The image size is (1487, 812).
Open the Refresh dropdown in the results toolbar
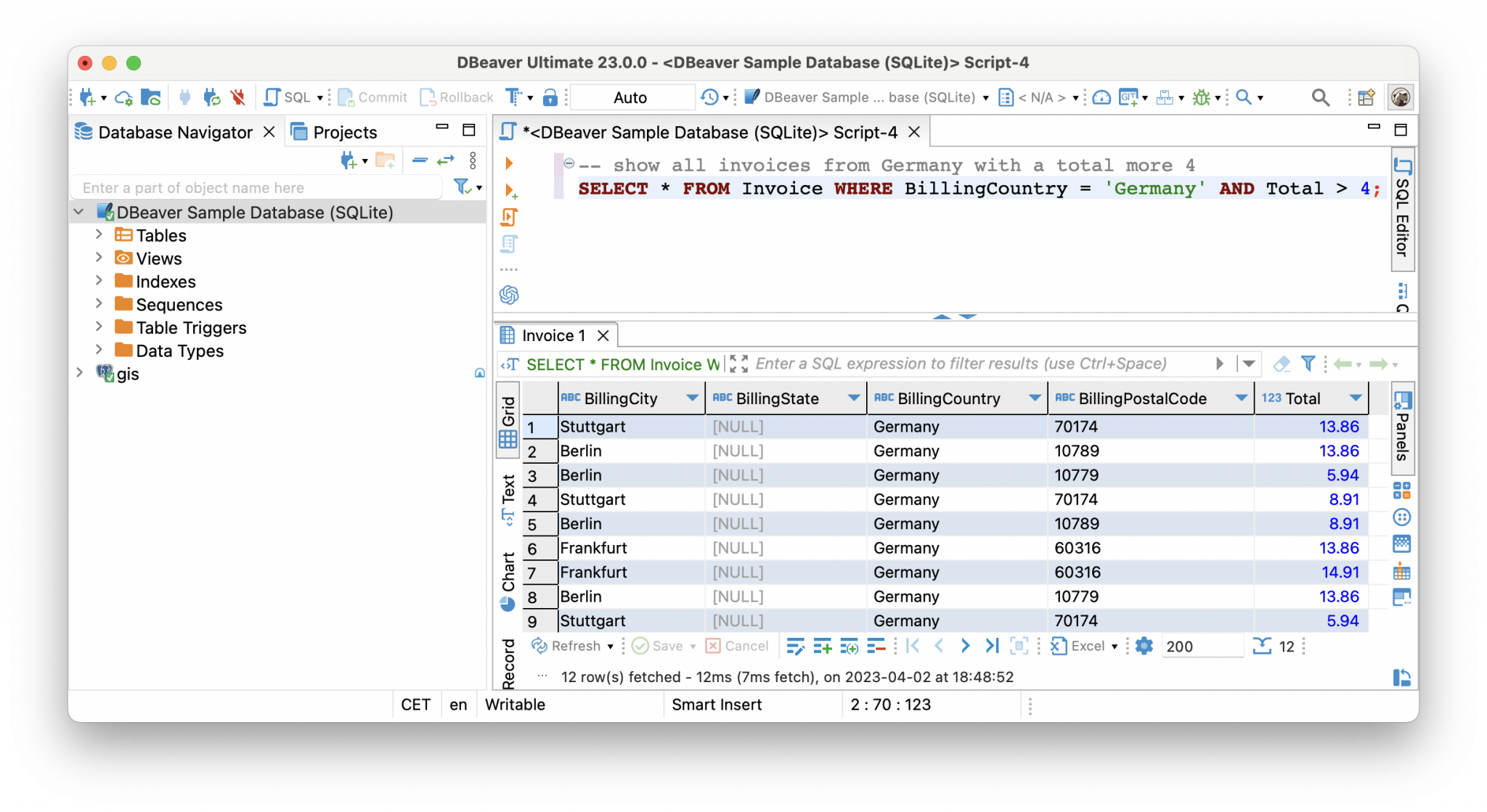611,646
